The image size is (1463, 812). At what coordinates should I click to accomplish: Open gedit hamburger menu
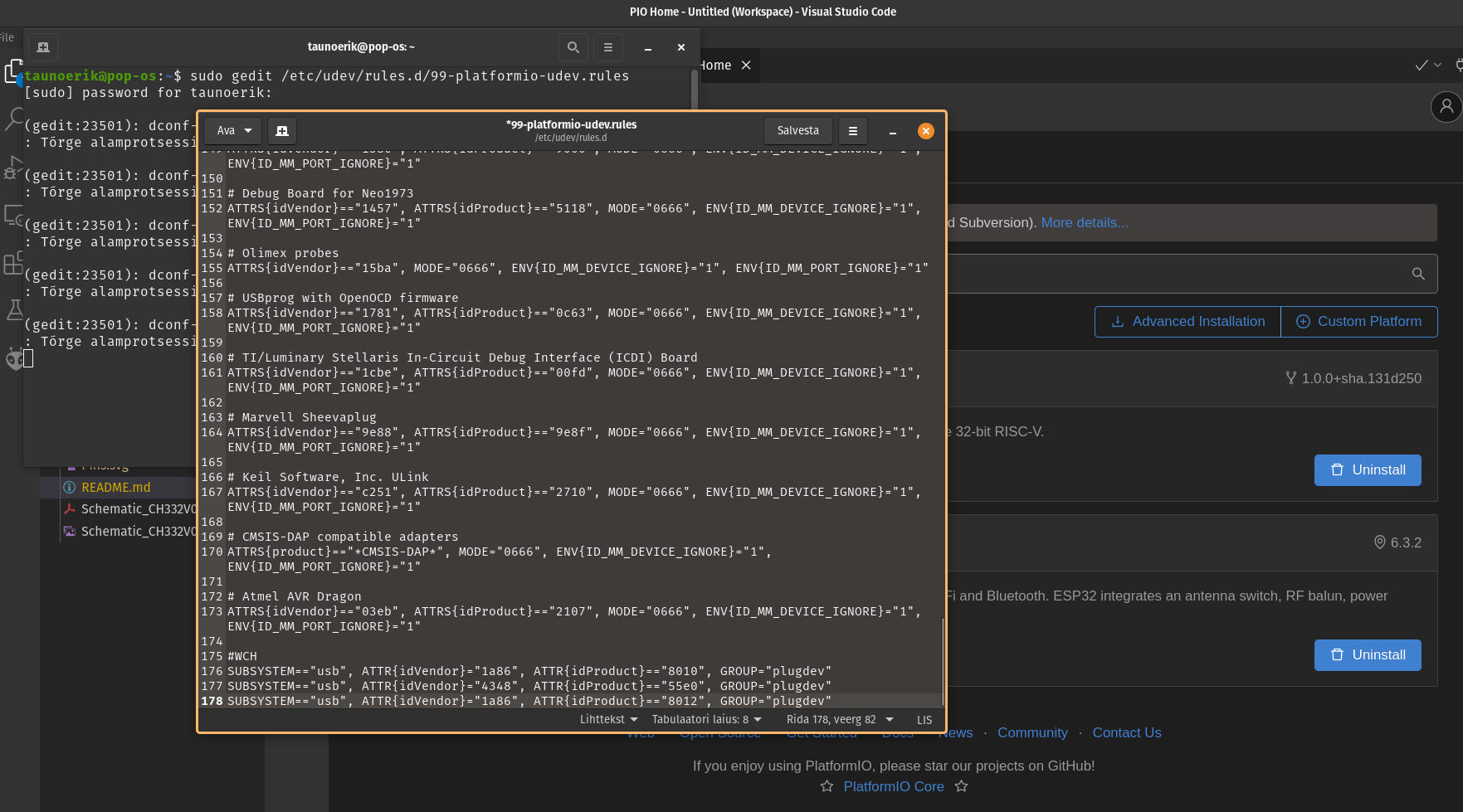click(x=852, y=130)
